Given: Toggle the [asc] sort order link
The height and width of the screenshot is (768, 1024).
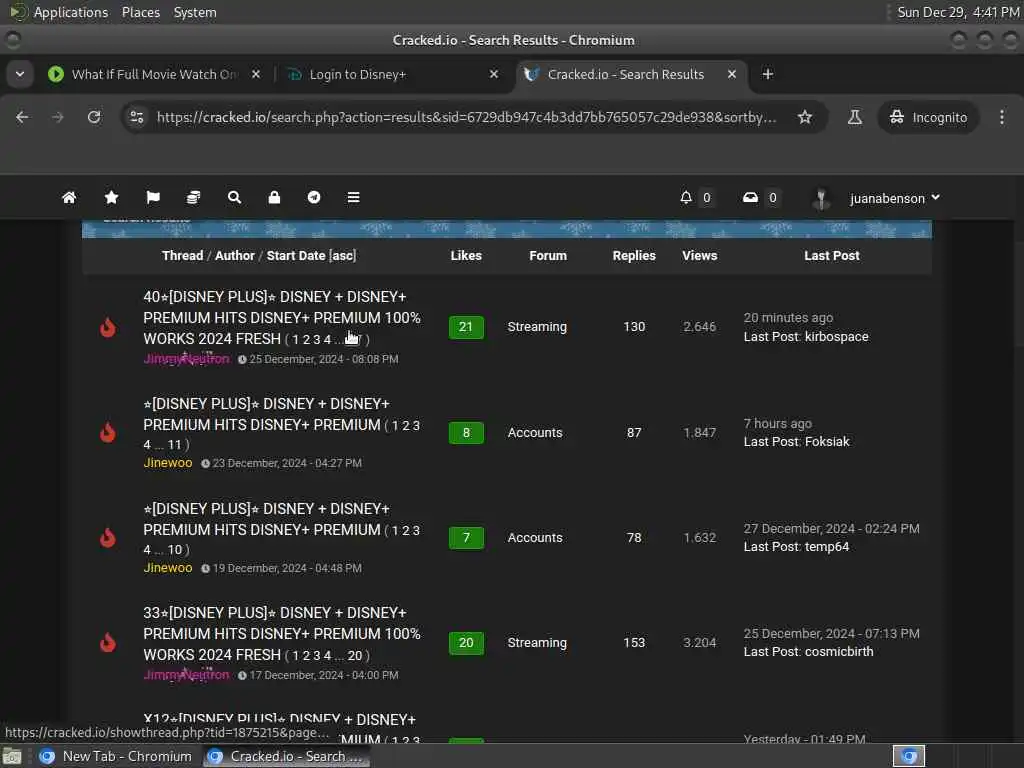Looking at the screenshot, I should 343,255.
